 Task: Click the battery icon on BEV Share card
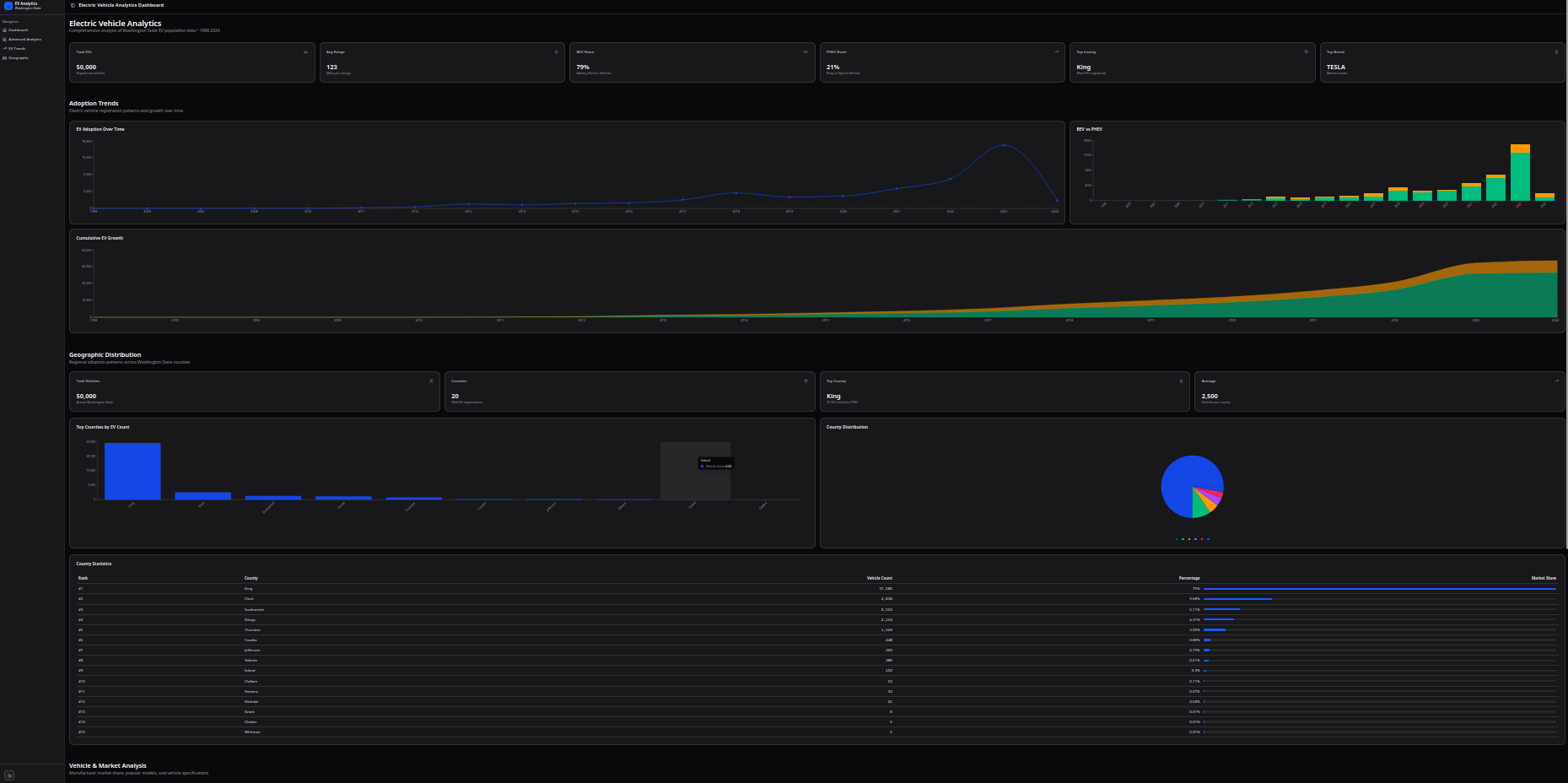806,51
